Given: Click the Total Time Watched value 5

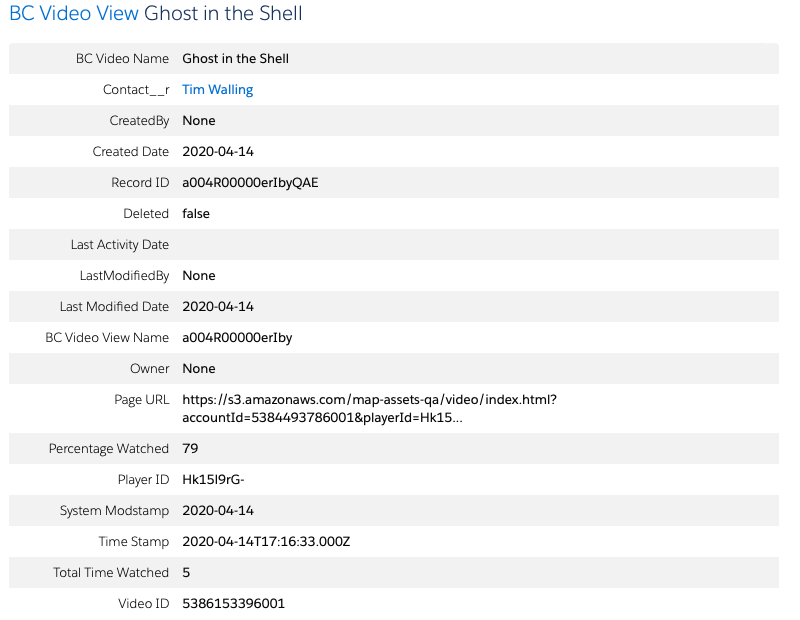Looking at the screenshot, I should pyautogui.click(x=186, y=573).
